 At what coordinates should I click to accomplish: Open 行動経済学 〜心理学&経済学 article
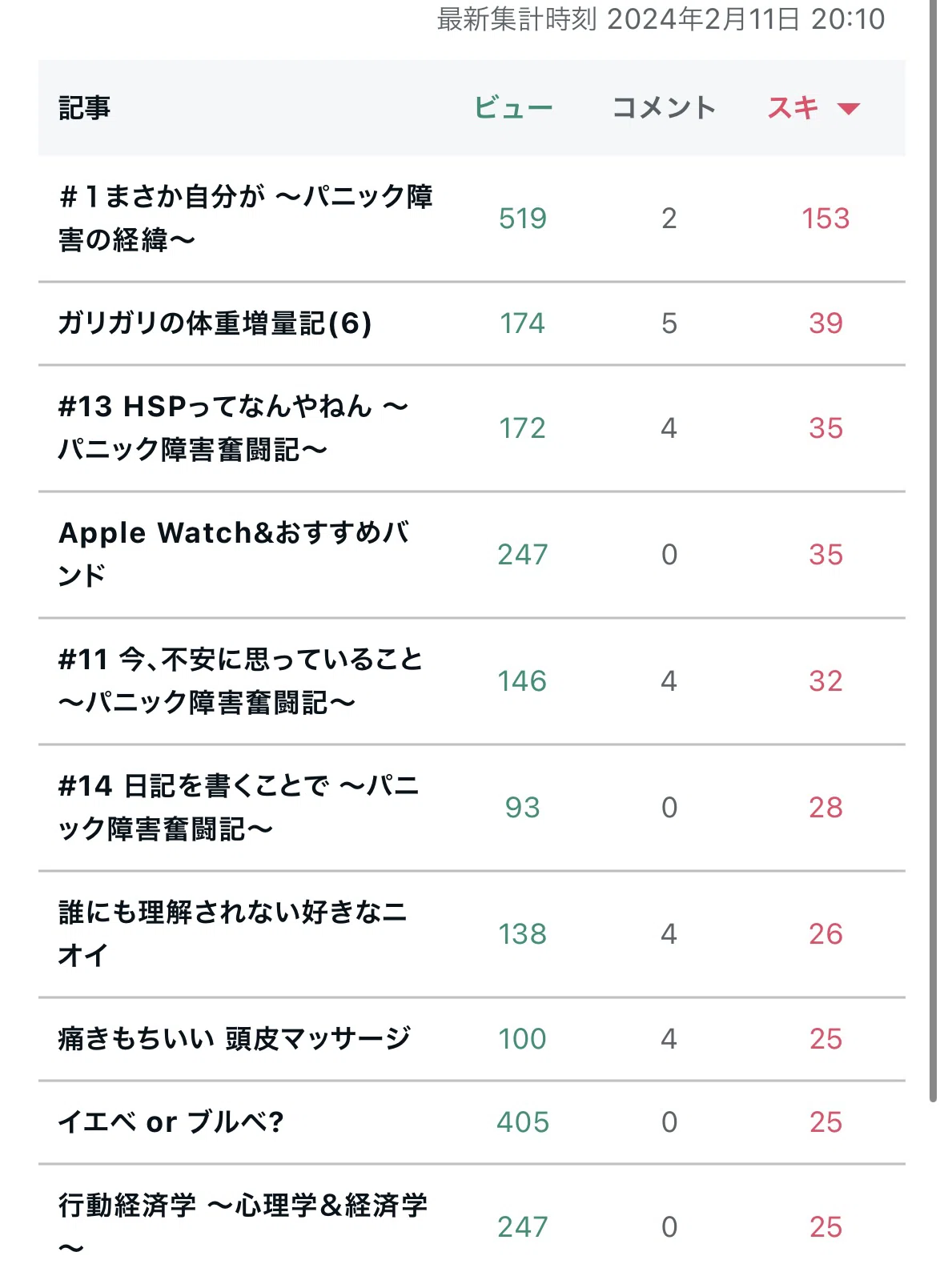pyautogui.click(x=243, y=1226)
